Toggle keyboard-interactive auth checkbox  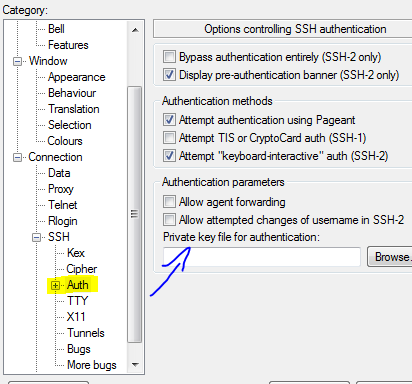coord(169,156)
